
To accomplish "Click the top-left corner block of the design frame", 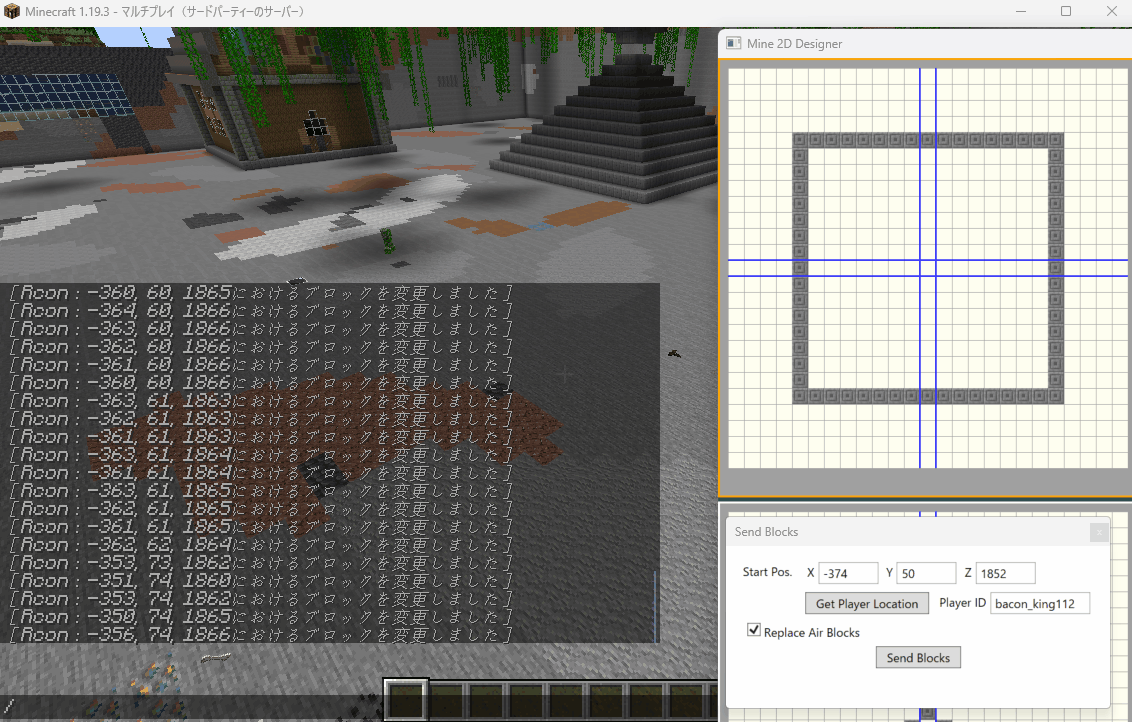I will pyautogui.click(x=799, y=140).
